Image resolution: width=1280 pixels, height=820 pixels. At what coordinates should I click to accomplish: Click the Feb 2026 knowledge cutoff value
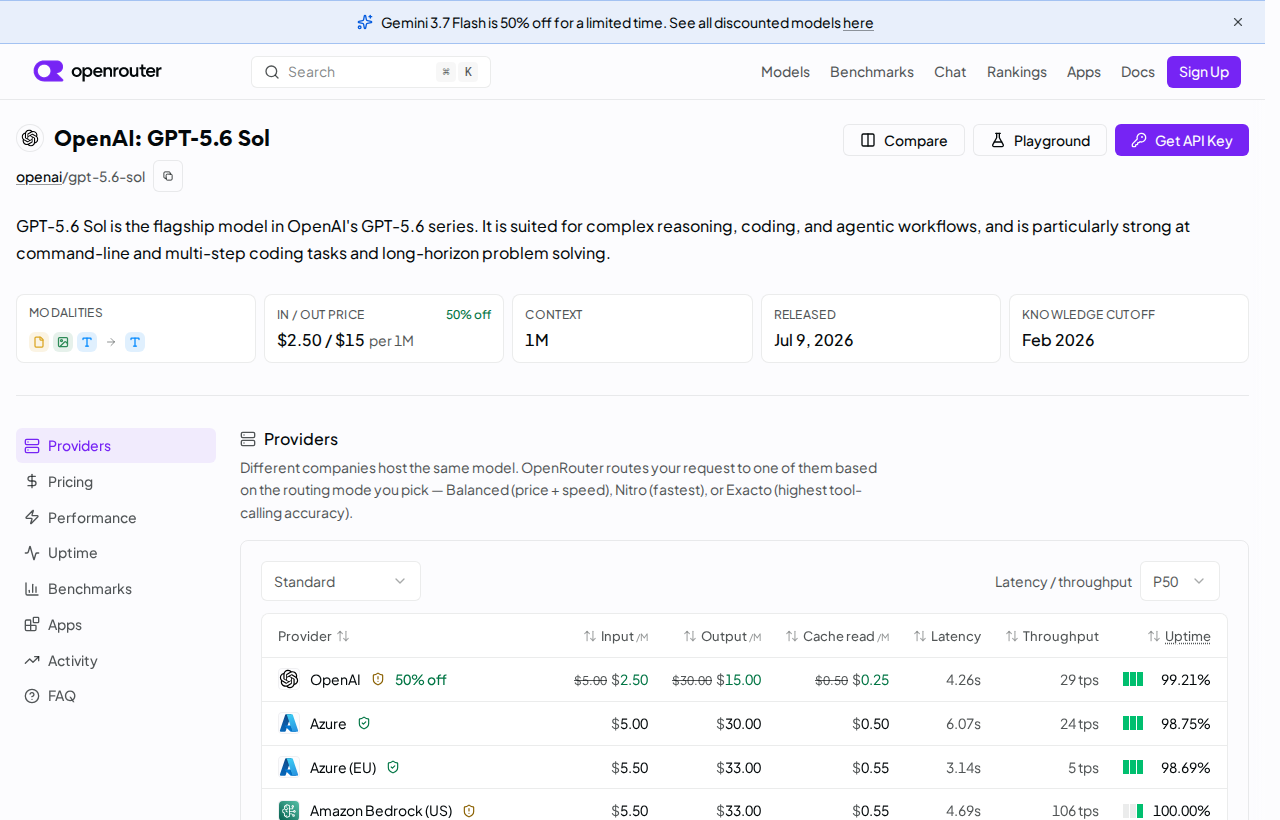click(1058, 340)
